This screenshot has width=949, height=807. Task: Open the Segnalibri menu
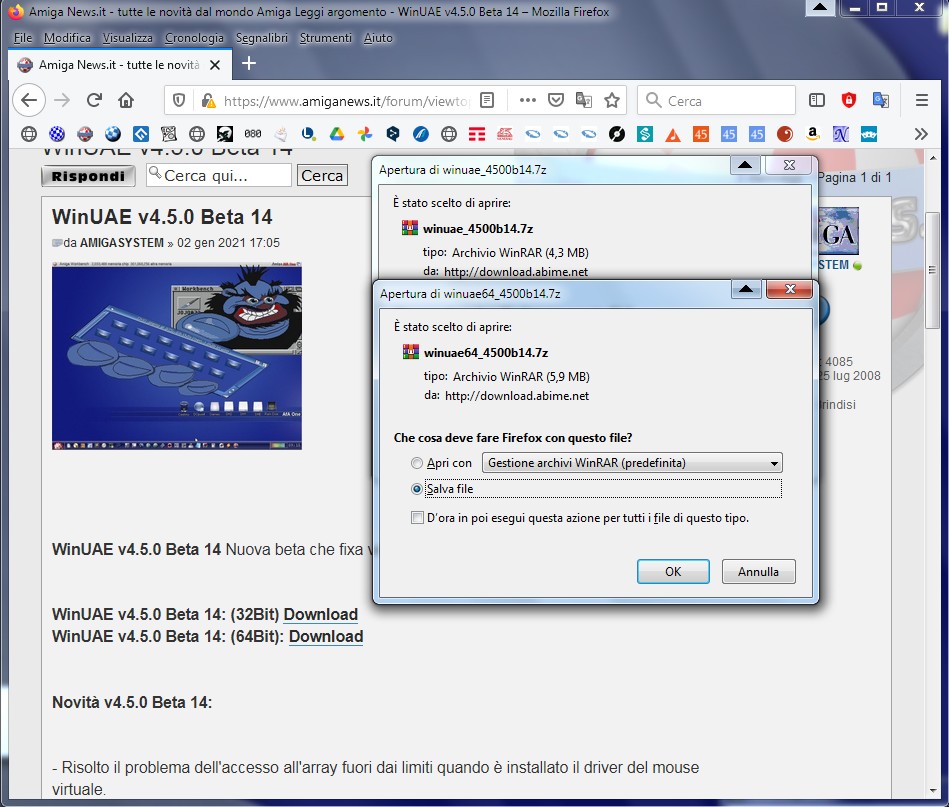point(262,38)
